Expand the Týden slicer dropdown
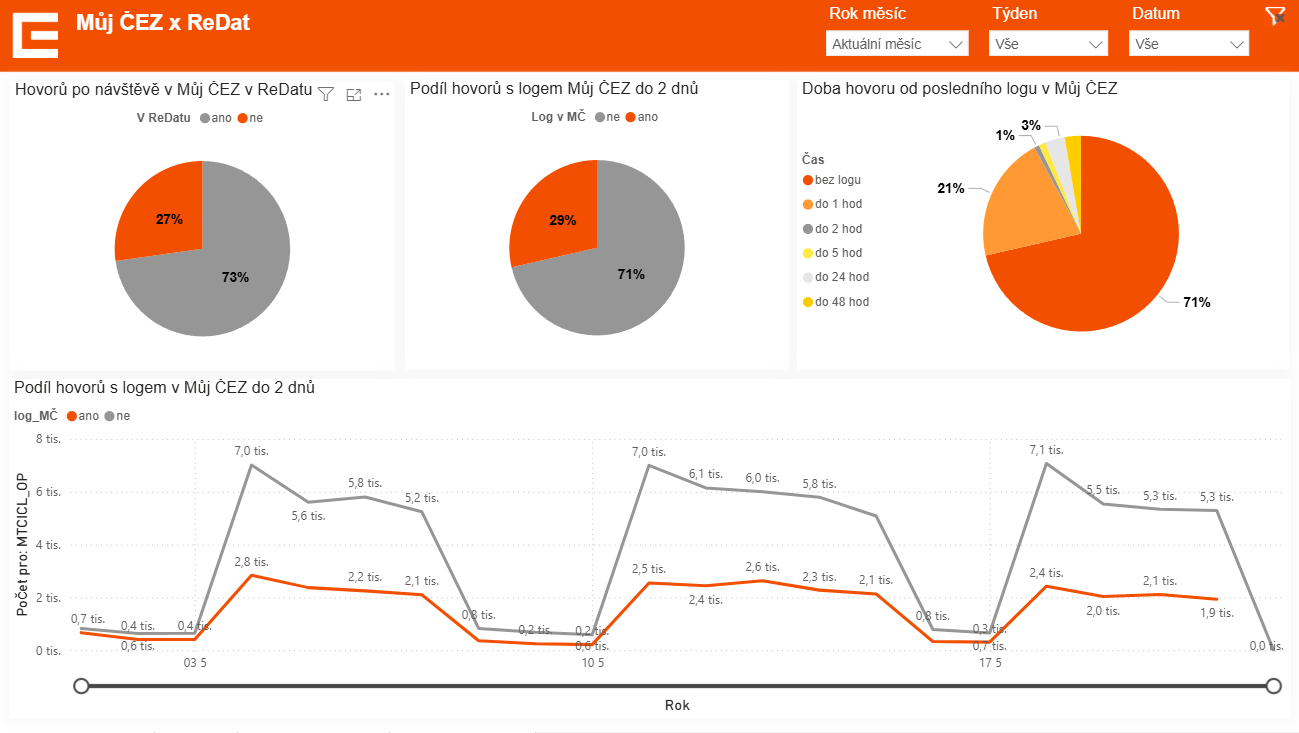 pyautogui.click(x=1048, y=44)
